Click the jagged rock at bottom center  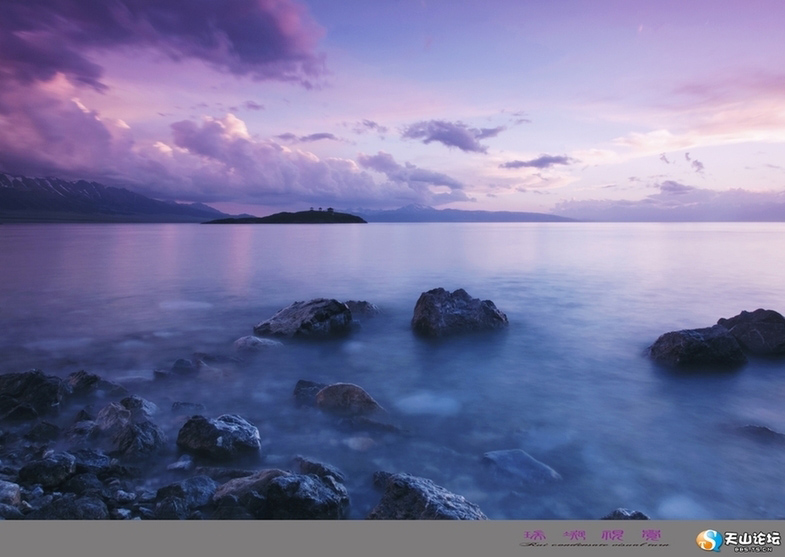424,498
